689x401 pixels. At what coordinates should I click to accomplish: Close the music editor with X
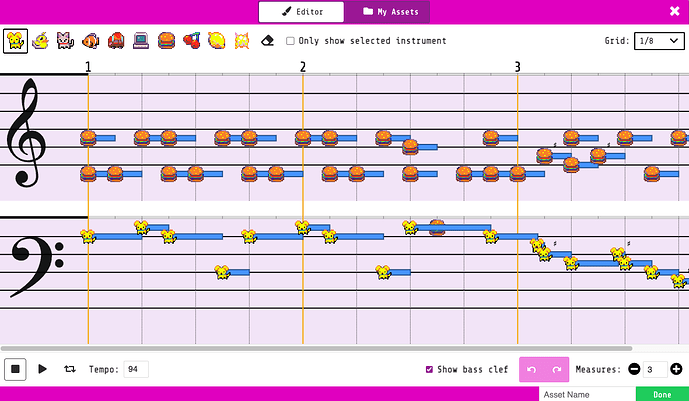[x=674, y=11]
